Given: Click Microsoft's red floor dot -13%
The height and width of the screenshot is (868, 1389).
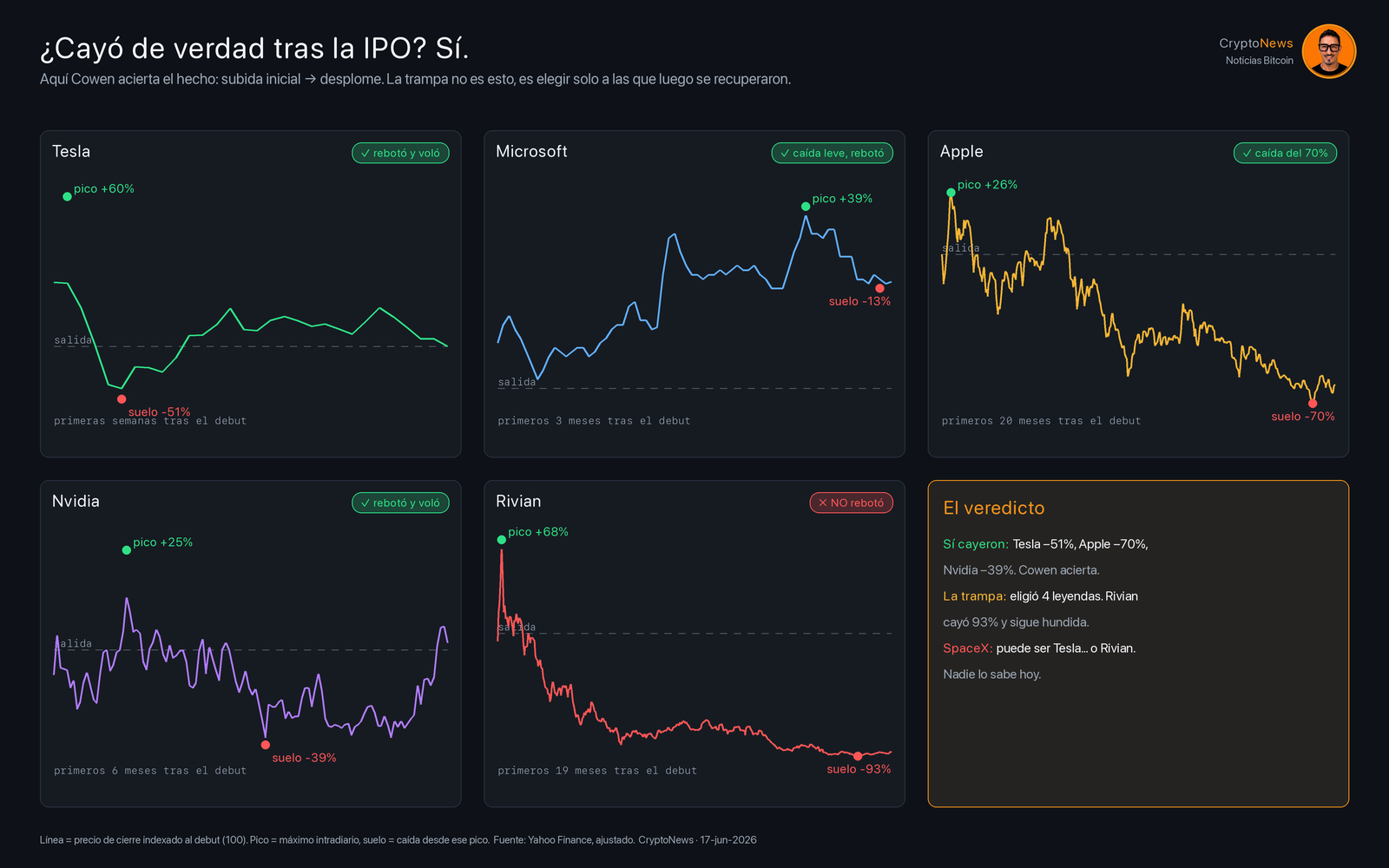Looking at the screenshot, I should click(x=879, y=288).
